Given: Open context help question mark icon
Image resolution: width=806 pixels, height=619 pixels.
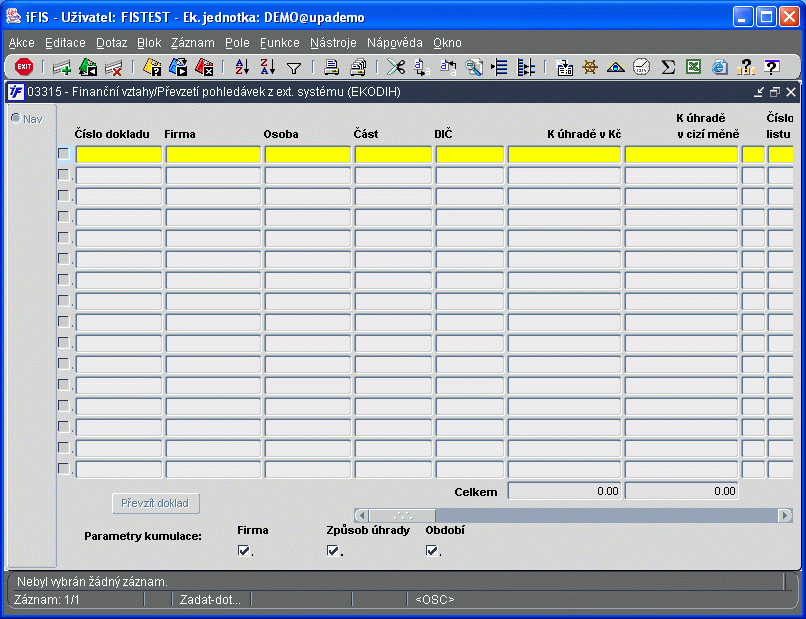Looking at the screenshot, I should [x=772, y=67].
